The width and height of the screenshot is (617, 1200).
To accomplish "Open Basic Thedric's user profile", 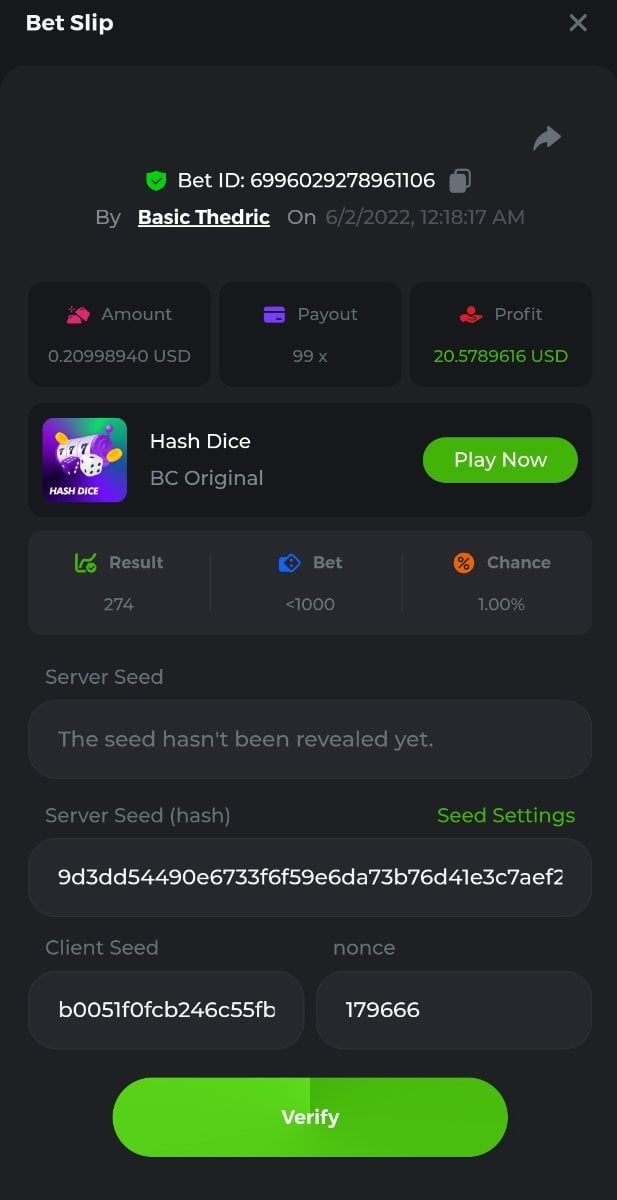I will click(204, 217).
